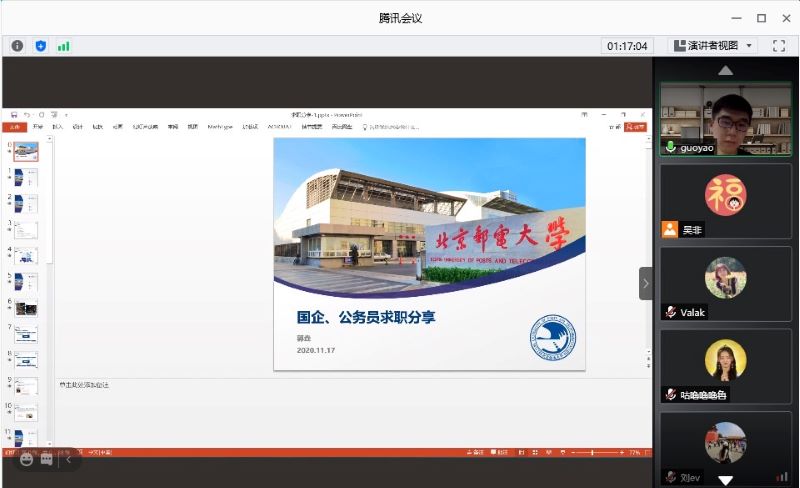
Task: Show next participants with down arrow
Action: click(x=725, y=479)
